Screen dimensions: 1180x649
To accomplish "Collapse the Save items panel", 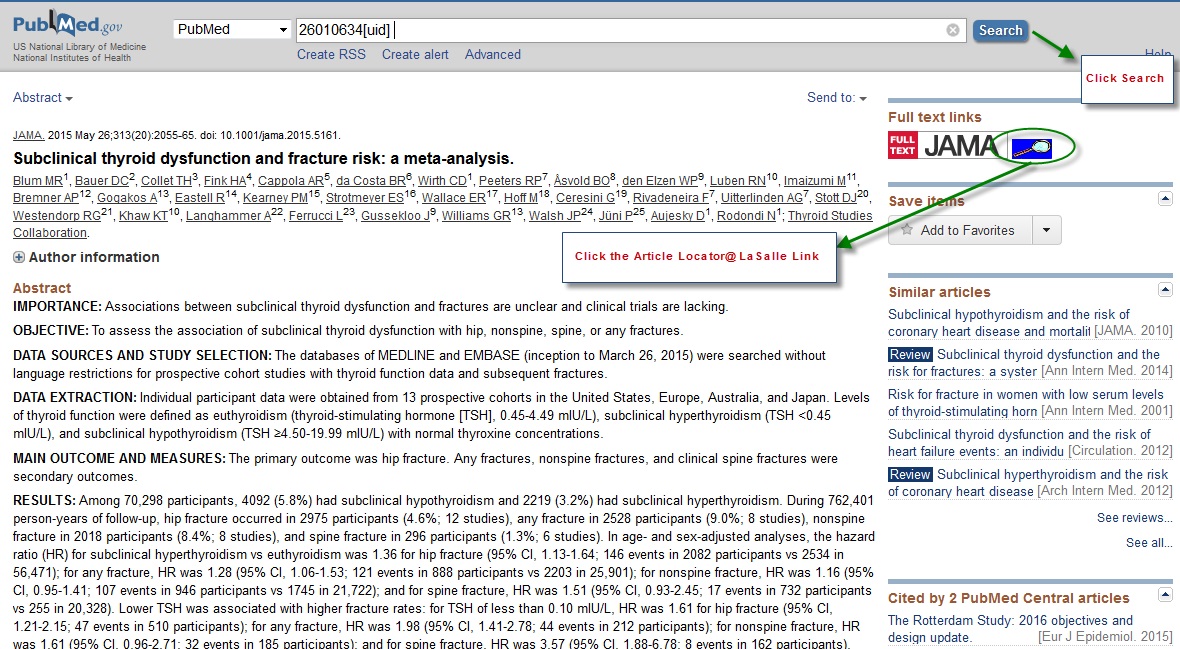I will (1164, 197).
